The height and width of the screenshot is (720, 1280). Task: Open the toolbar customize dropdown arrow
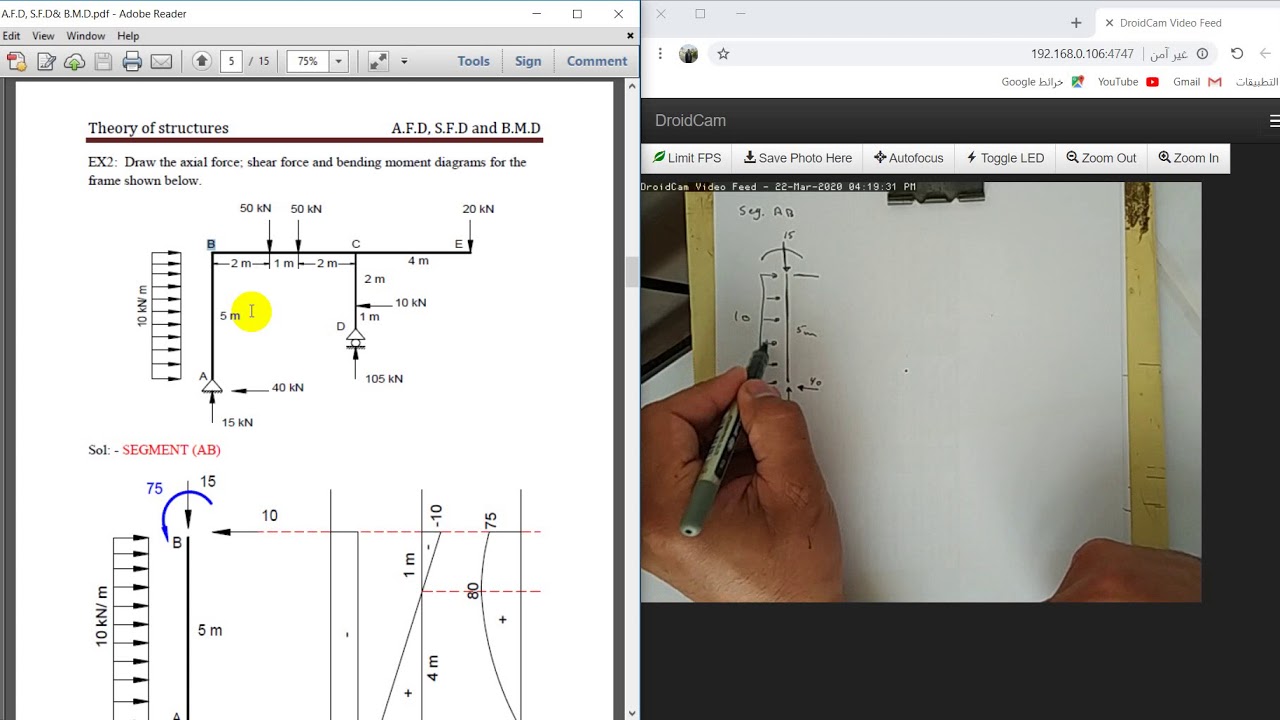tap(404, 61)
